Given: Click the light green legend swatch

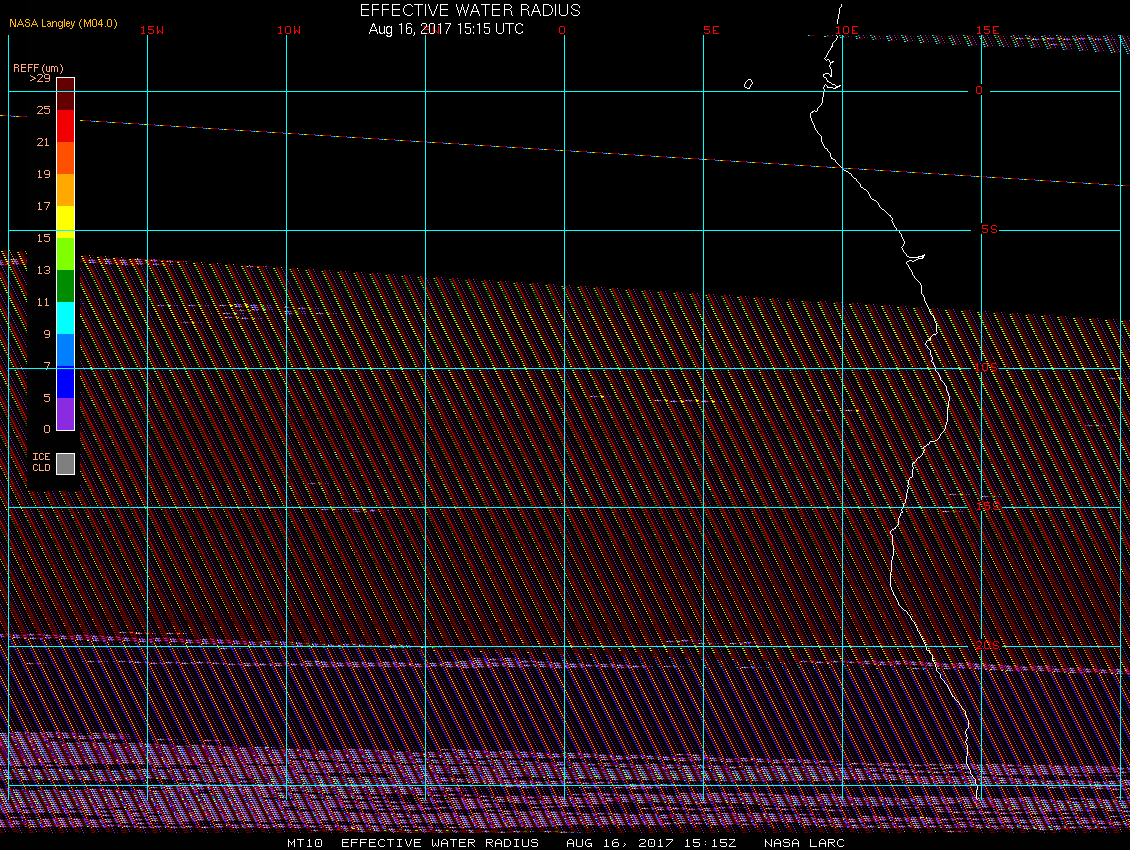Looking at the screenshot, I should click(66, 254).
